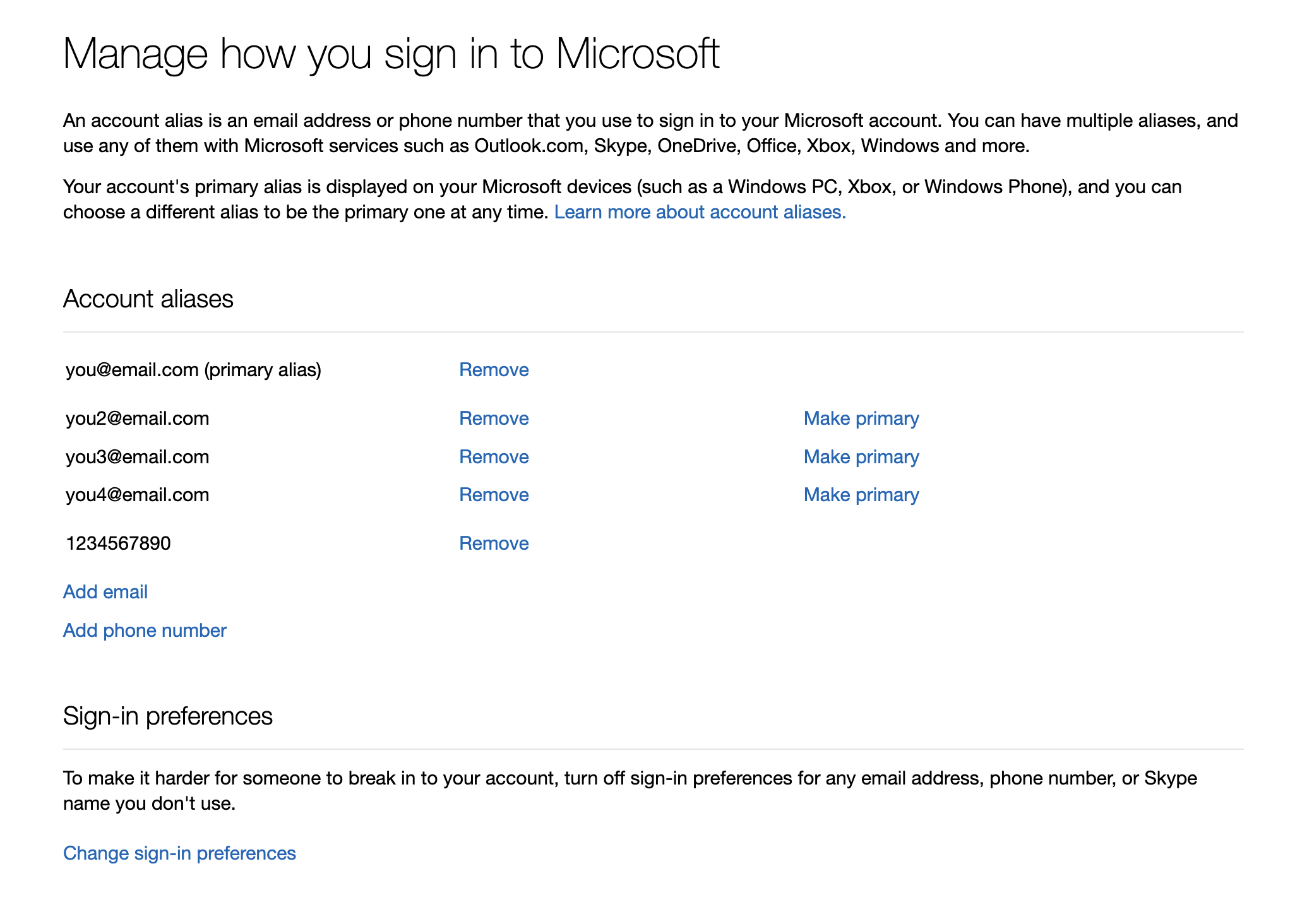Make you4@email.com the primary alias
Image resolution: width=1307 pixels, height=924 pixels.
click(861, 495)
